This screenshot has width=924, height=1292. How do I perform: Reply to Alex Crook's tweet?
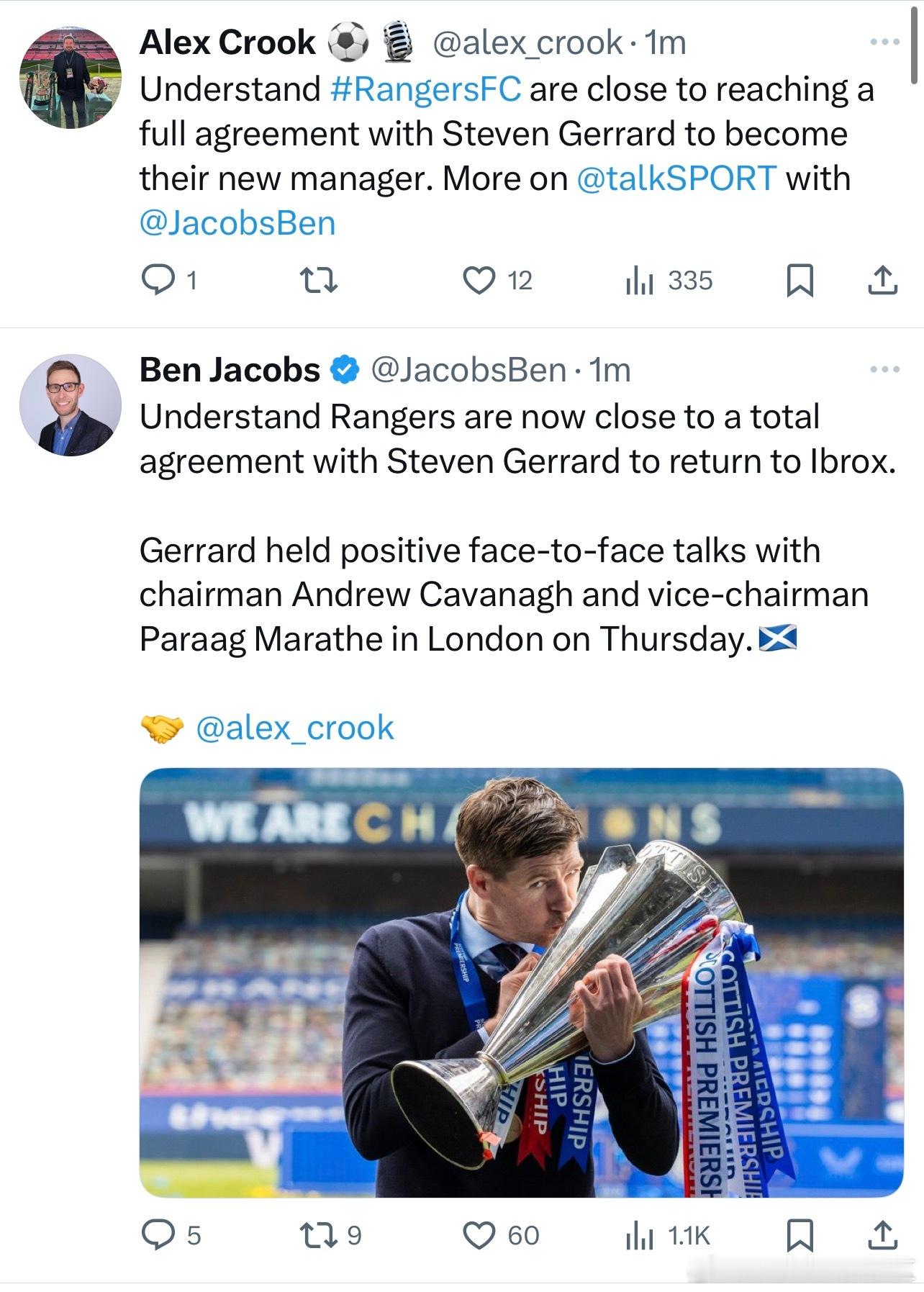click(x=158, y=280)
